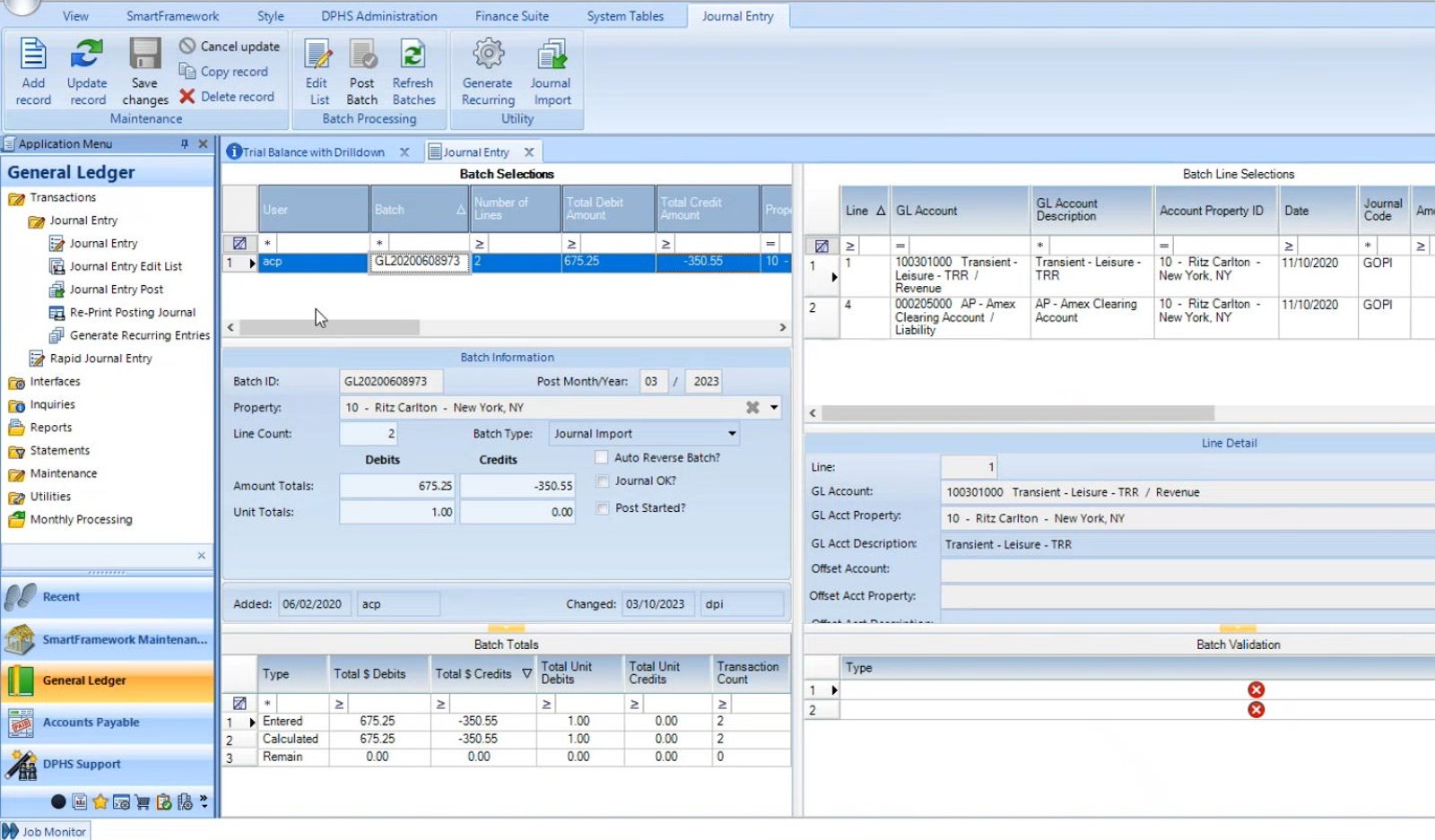Open the System Tables ribbon tab

coord(625,16)
